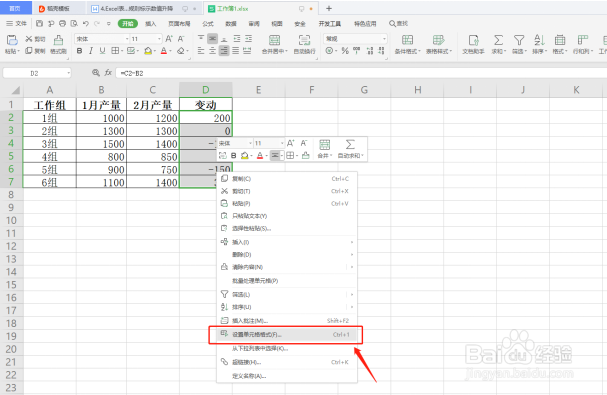Toggle bottom vertical alignment
The height and width of the screenshot is (395, 607).
(224, 38)
